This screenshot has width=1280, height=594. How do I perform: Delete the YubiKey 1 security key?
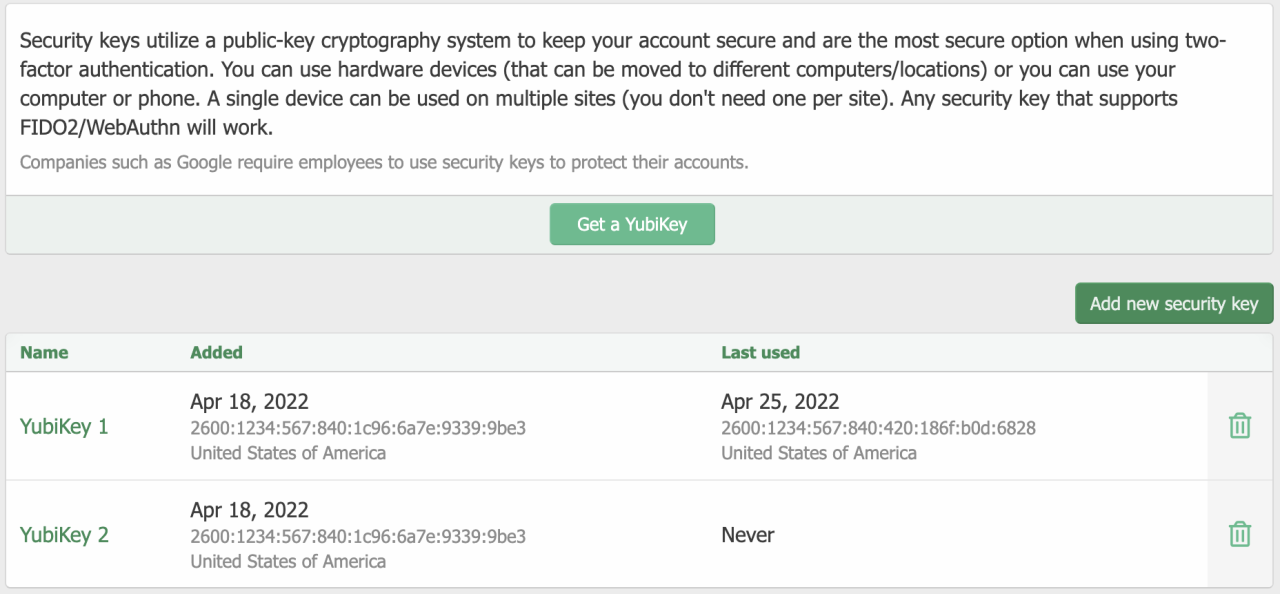(x=1239, y=426)
